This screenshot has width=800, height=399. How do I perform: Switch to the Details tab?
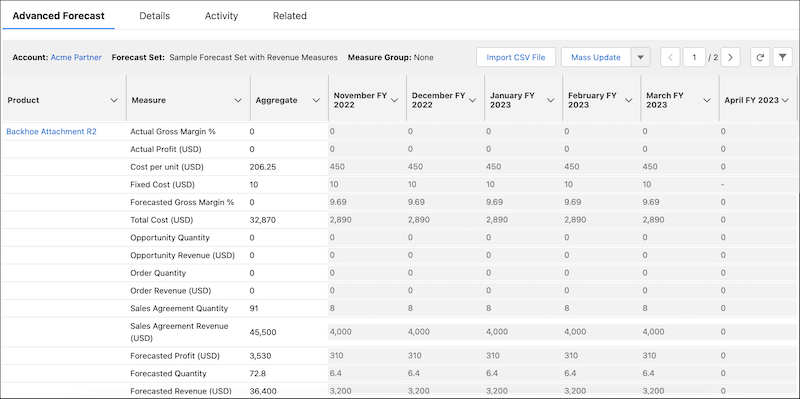tap(155, 16)
